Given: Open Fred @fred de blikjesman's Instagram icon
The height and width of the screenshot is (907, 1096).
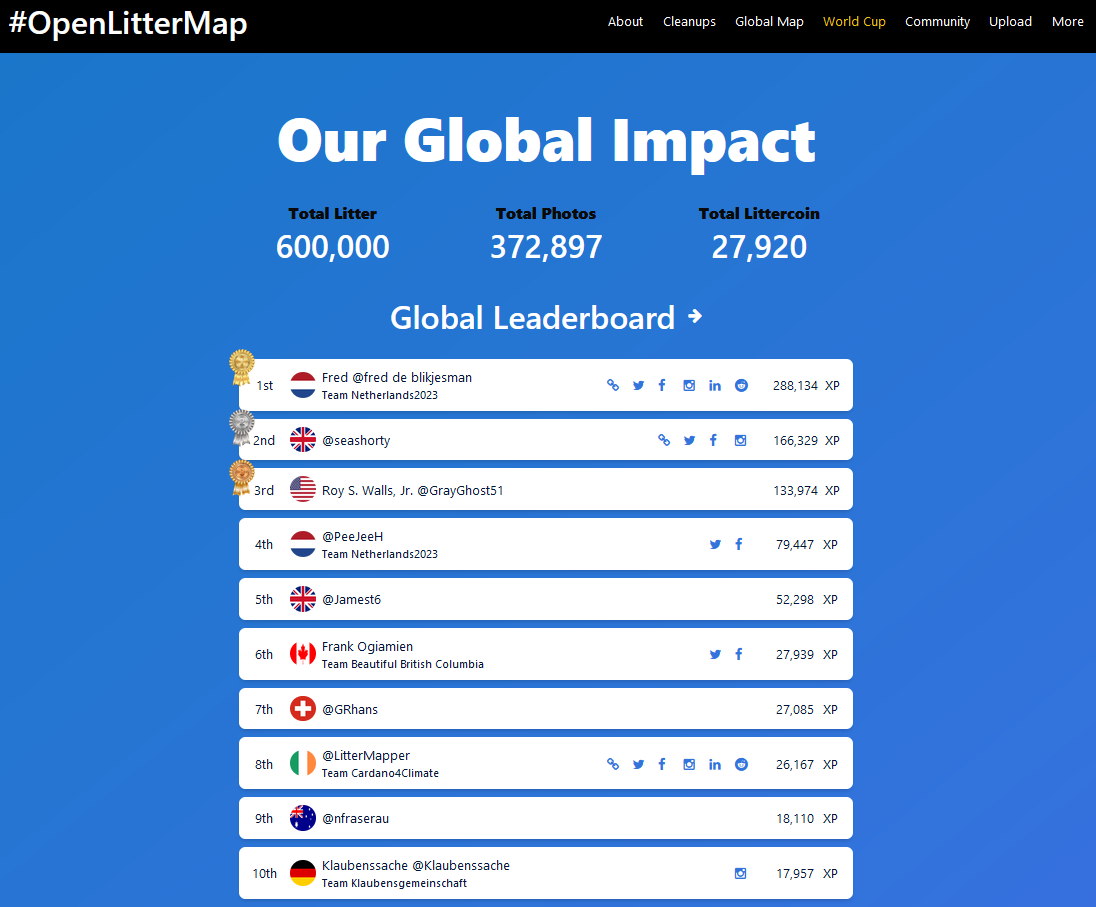Looking at the screenshot, I should [x=689, y=385].
